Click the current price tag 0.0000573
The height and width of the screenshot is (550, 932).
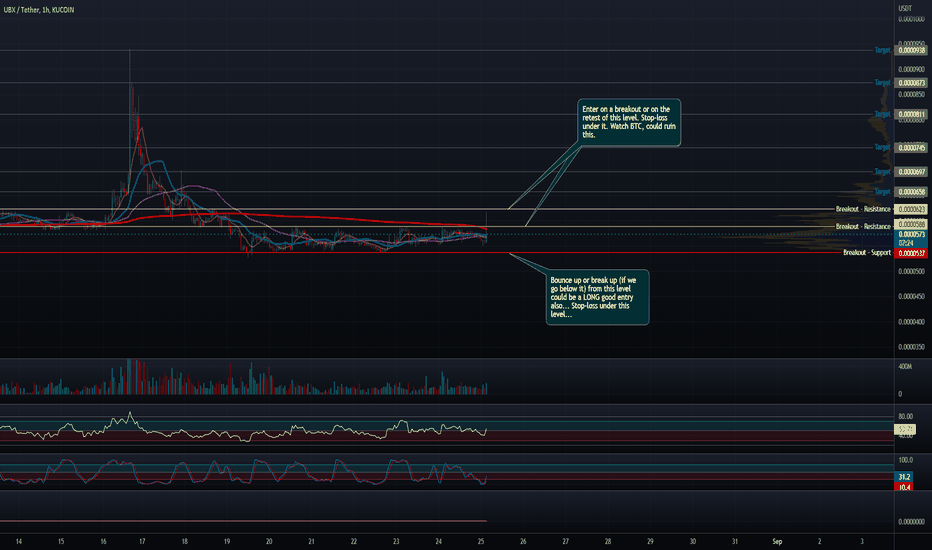click(911, 235)
